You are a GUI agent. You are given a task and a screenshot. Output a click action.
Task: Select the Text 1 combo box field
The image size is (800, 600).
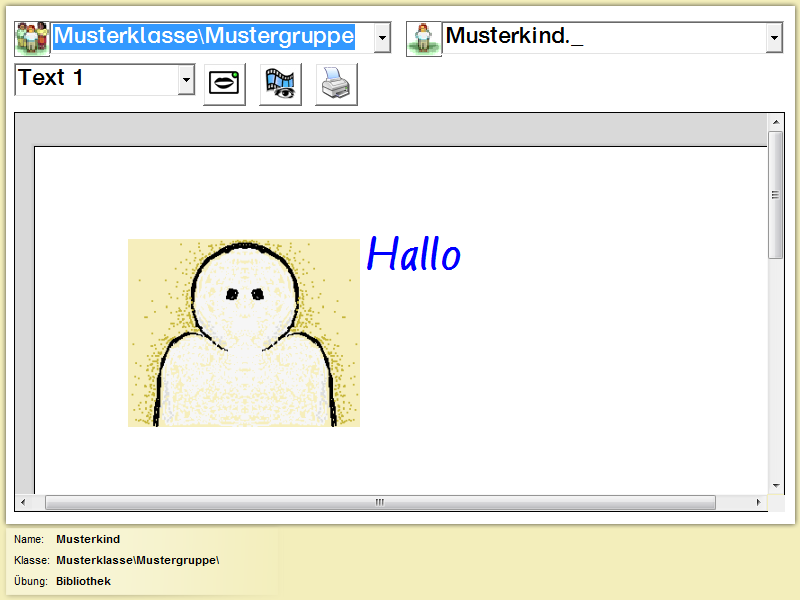click(96, 79)
